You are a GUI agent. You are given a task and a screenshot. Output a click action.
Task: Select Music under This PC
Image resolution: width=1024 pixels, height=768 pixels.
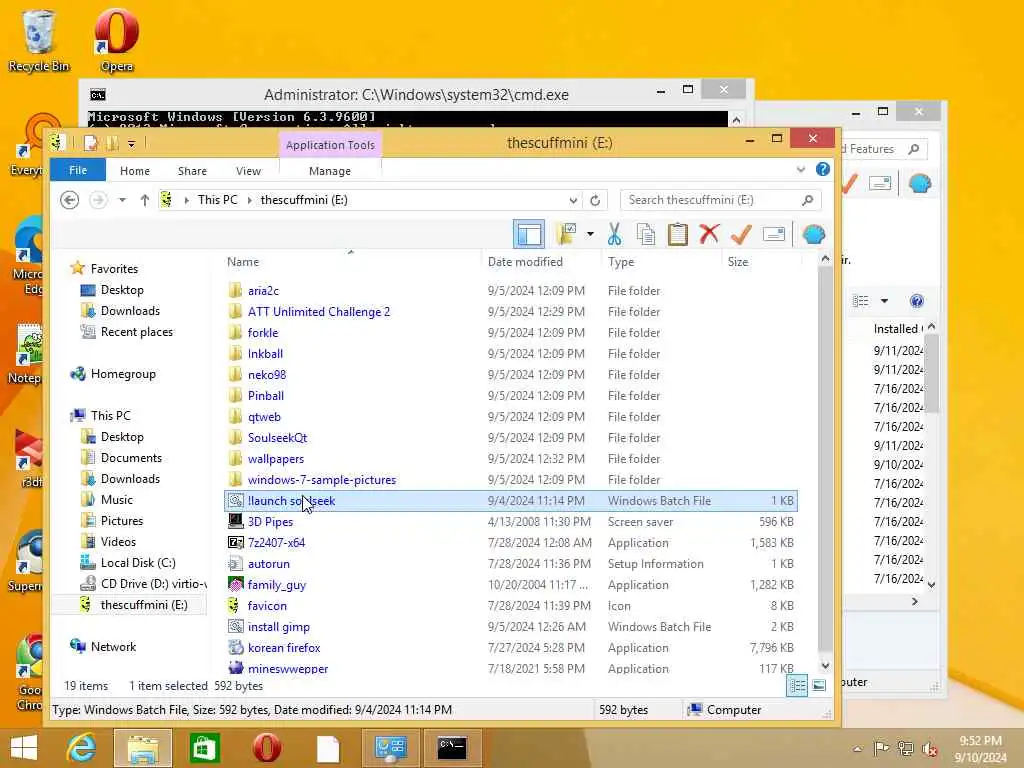[117, 500]
